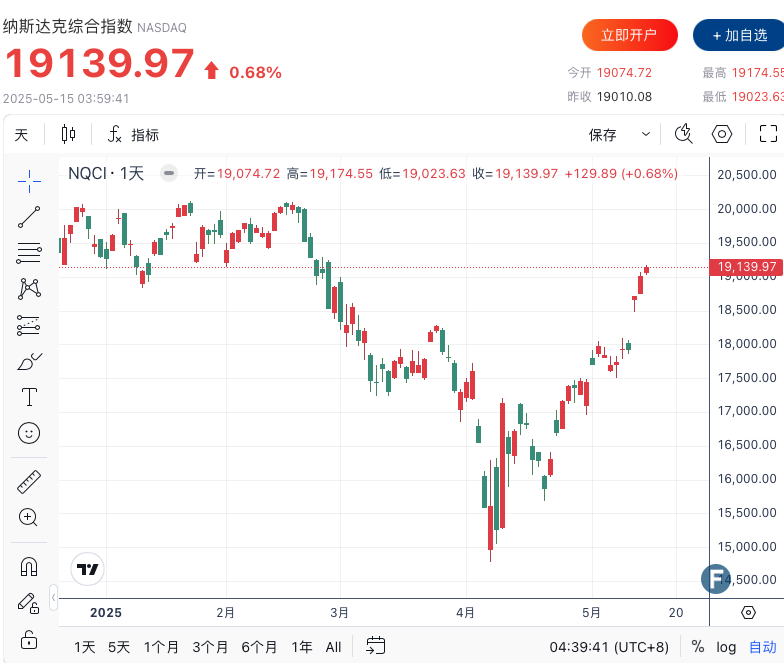Toggle magnet snap mode
Screen dimensions: 784x663
(x=29, y=567)
